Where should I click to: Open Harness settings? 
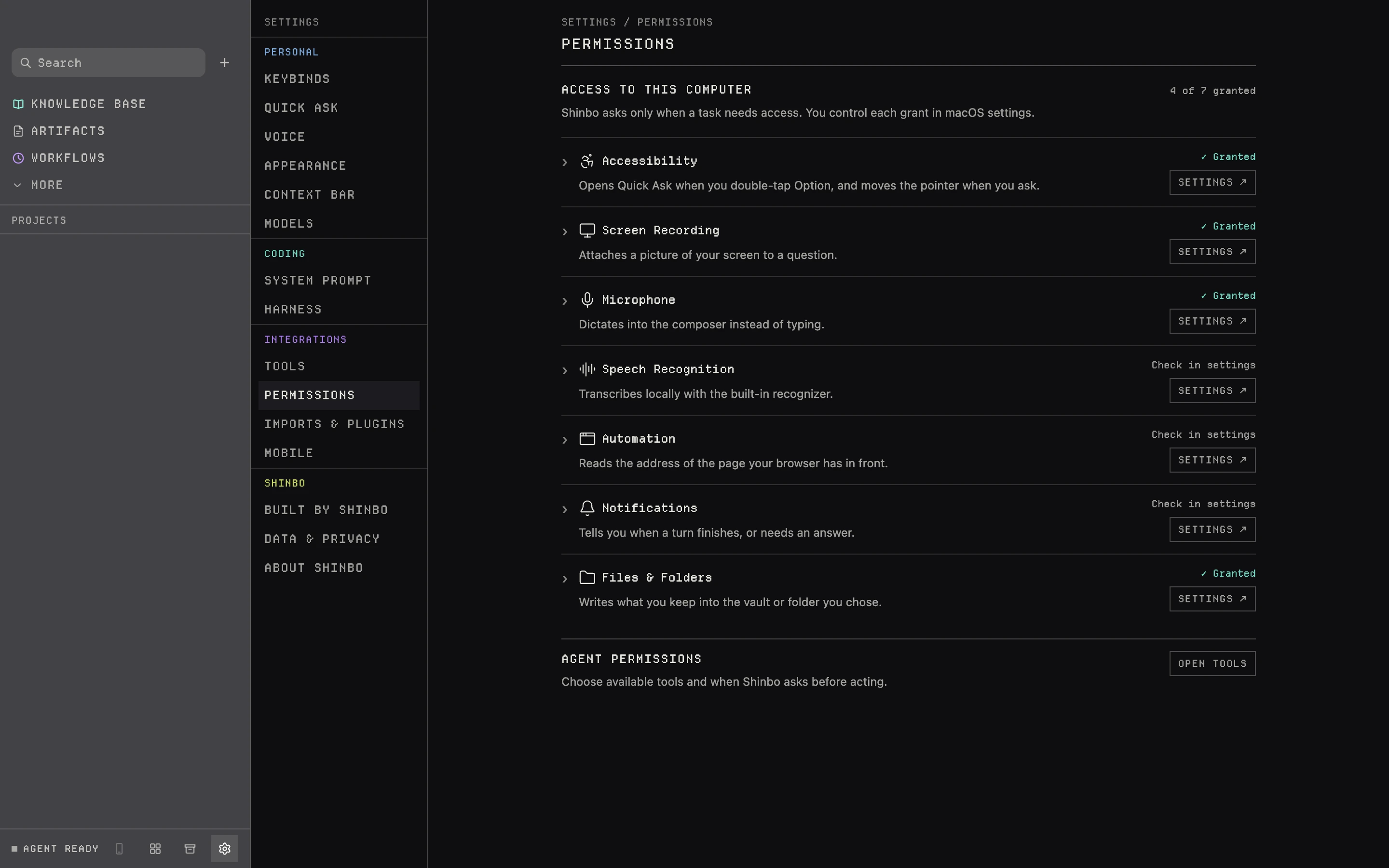point(339,310)
